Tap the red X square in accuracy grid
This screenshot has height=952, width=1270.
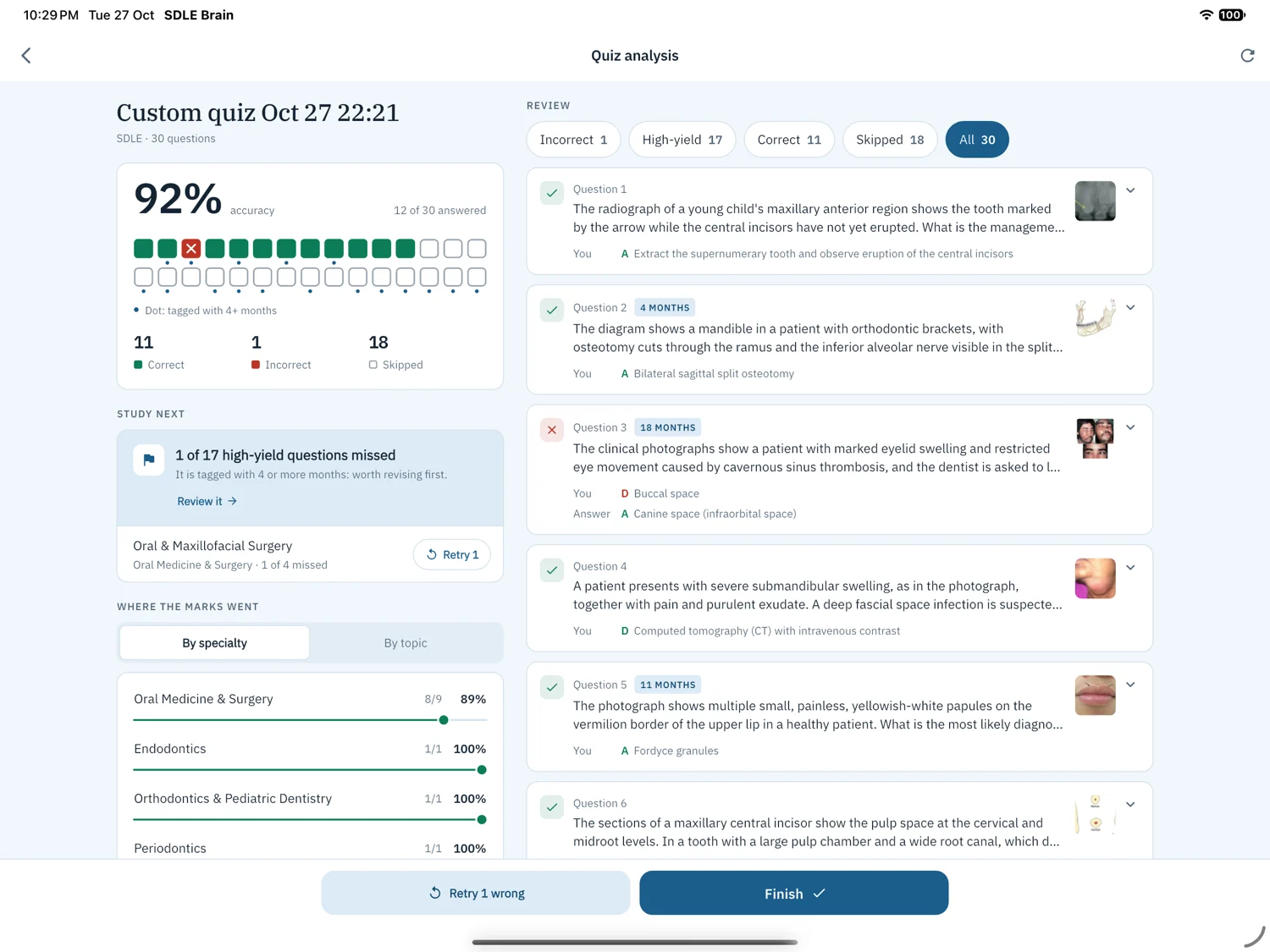click(x=191, y=249)
